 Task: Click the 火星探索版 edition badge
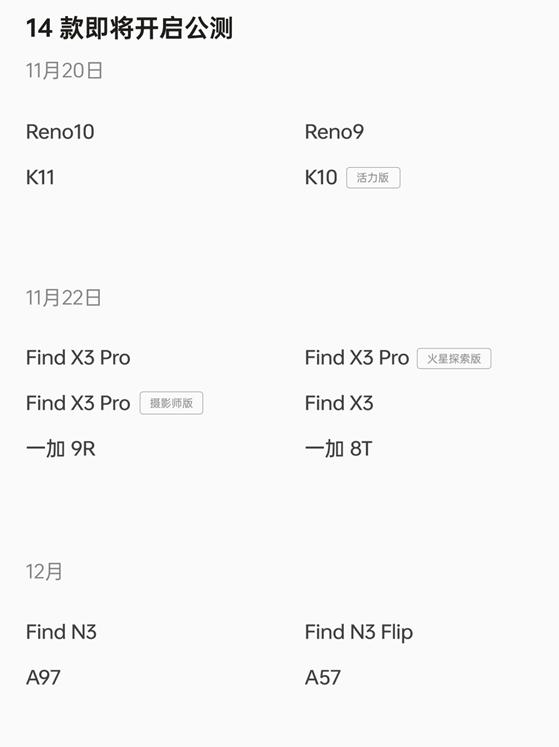pos(454,358)
